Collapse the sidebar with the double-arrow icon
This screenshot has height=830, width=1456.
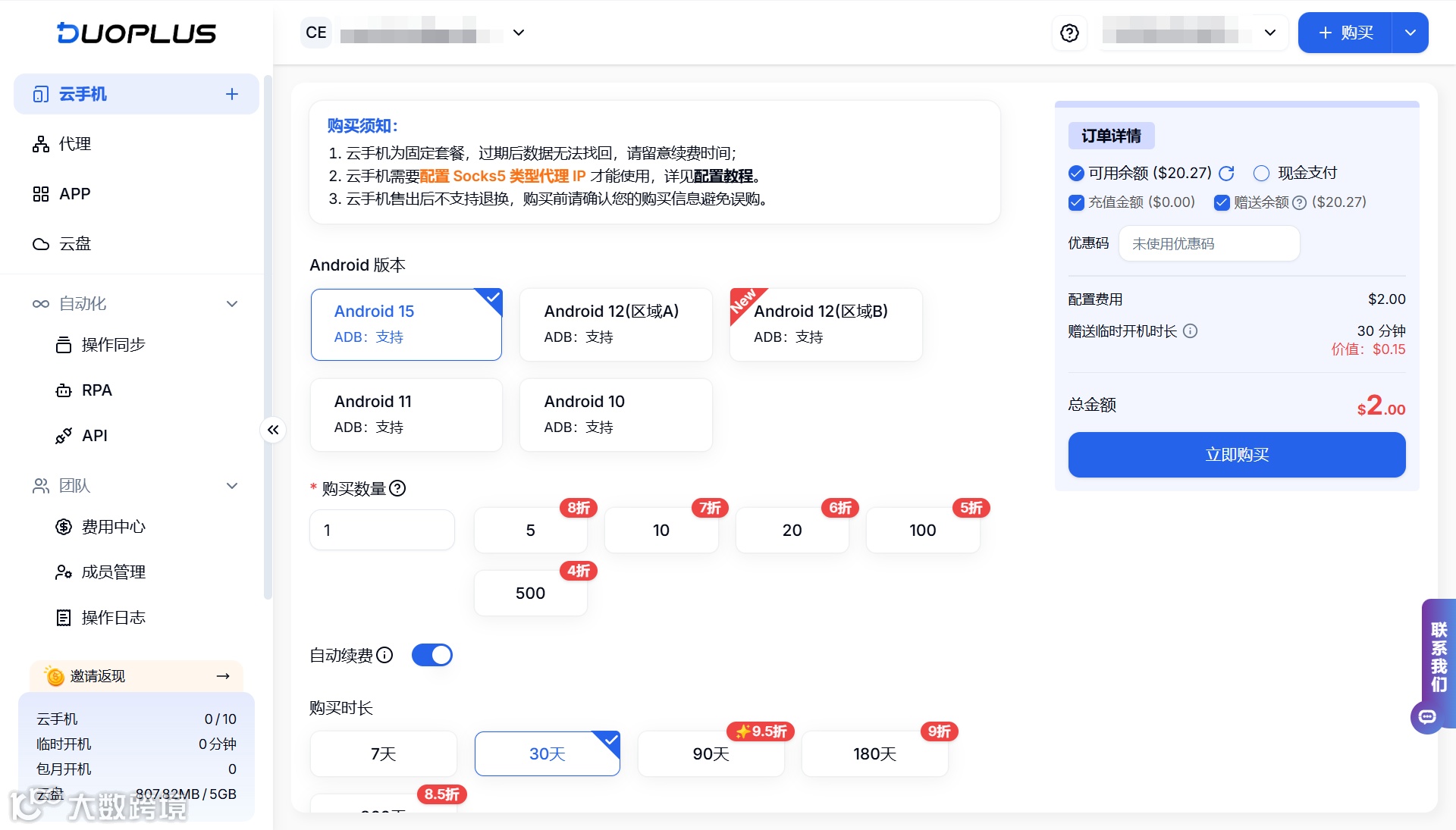click(x=273, y=430)
